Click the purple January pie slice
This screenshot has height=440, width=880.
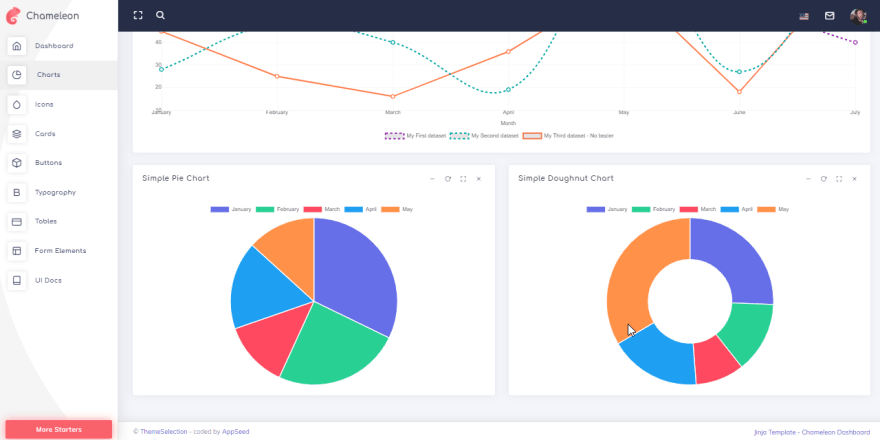(x=356, y=275)
